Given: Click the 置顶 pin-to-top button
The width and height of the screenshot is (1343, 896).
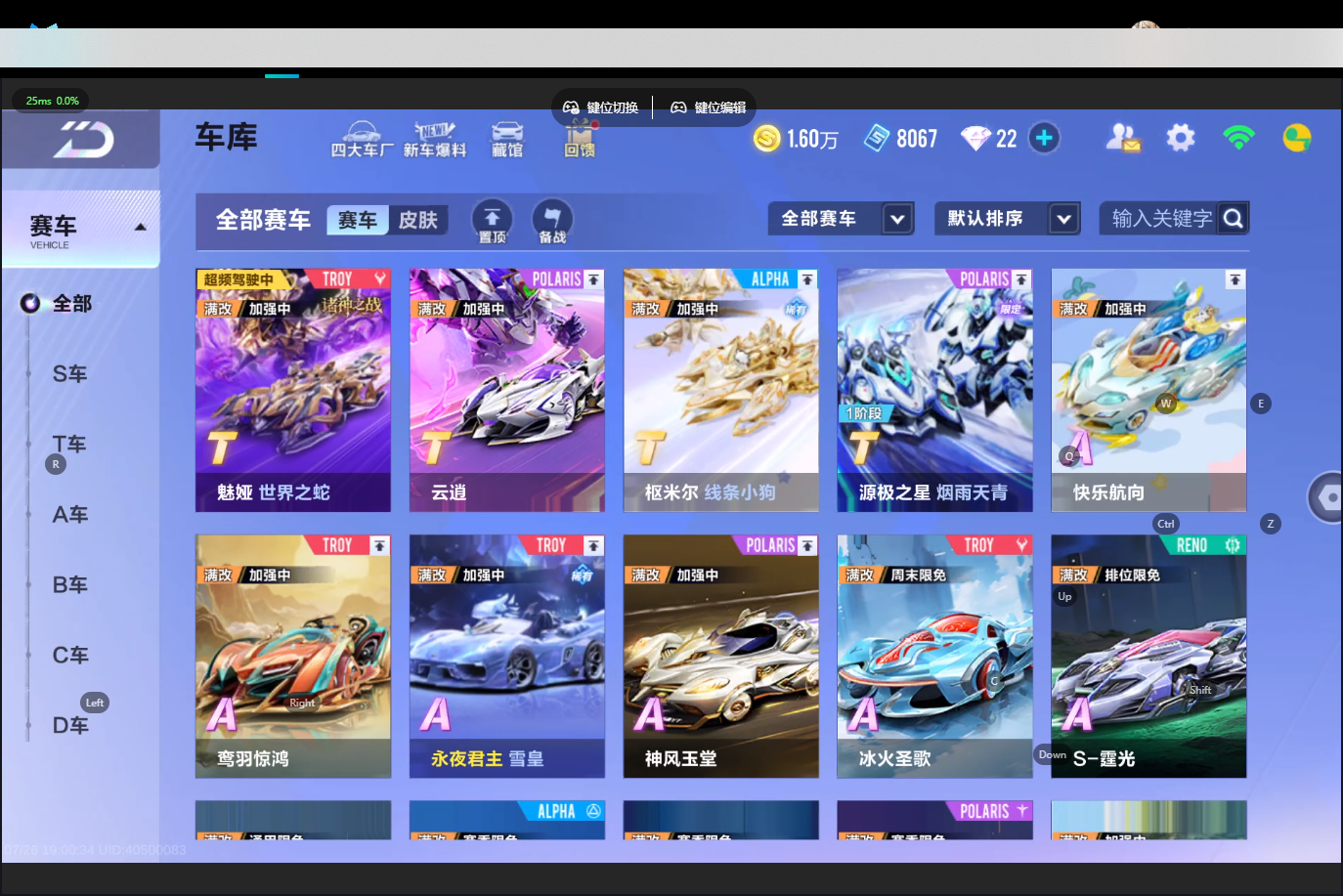Looking at the screenshot, I should (493, 221).
